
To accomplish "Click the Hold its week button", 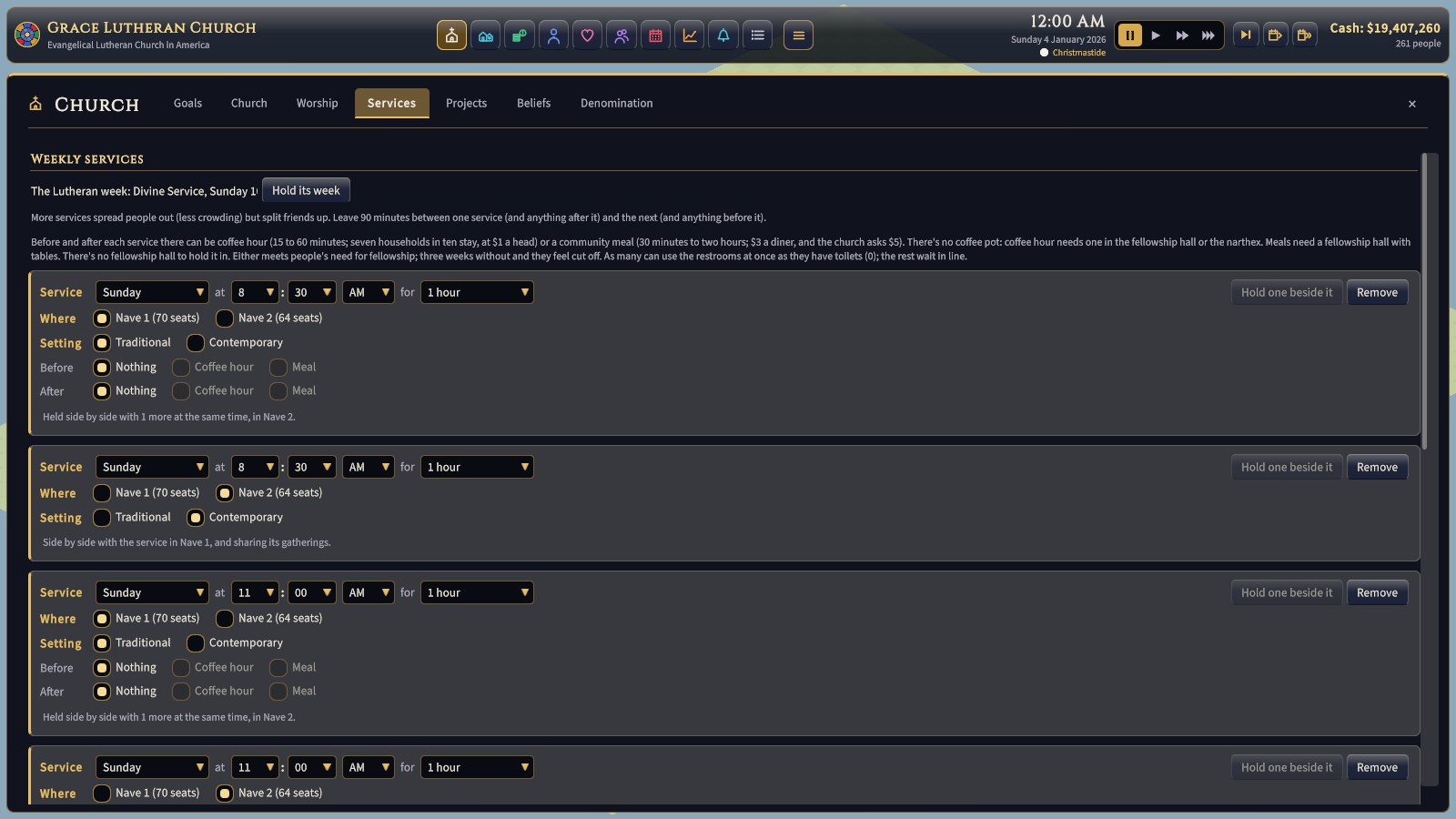I will (x=306, y=190).
